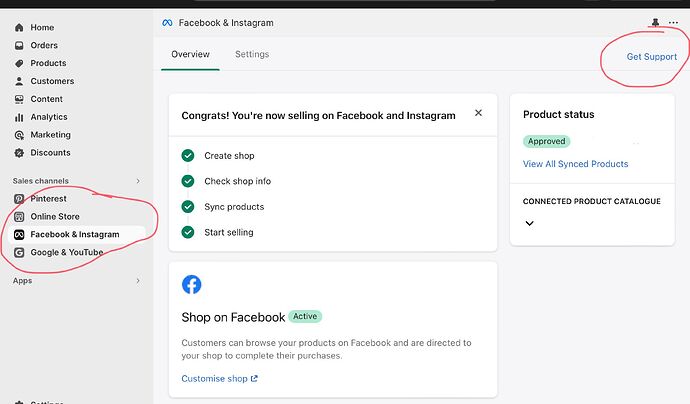This screenshot has height=404, width=690.
Task: Open Analytics bar chart icon
Action: click(19, 117)
